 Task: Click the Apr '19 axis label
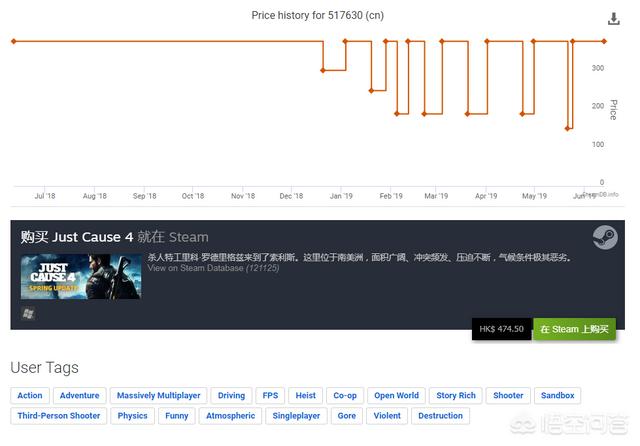pyautogui.click(x=486, y=196)
